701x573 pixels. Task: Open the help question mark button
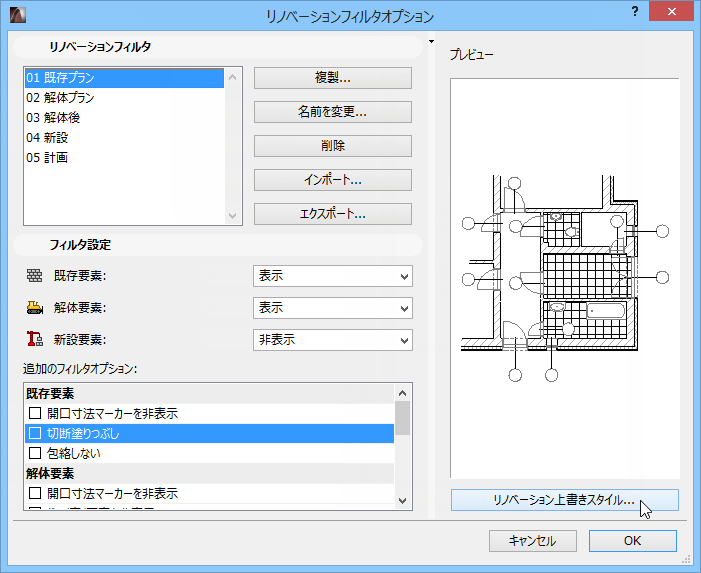[635, 12]
